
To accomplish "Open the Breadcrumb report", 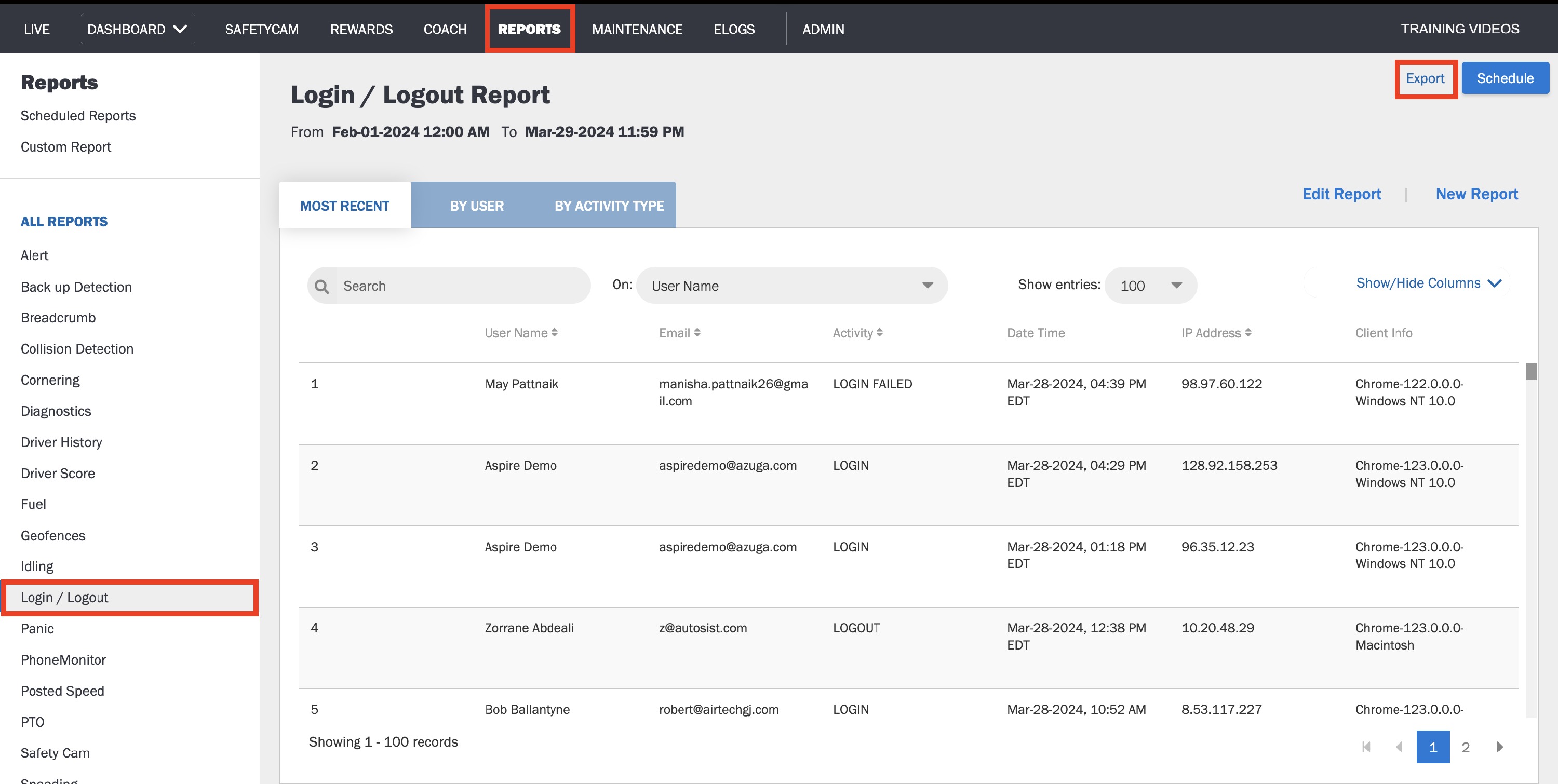I will pyautogui.click(x=58, y=317).
